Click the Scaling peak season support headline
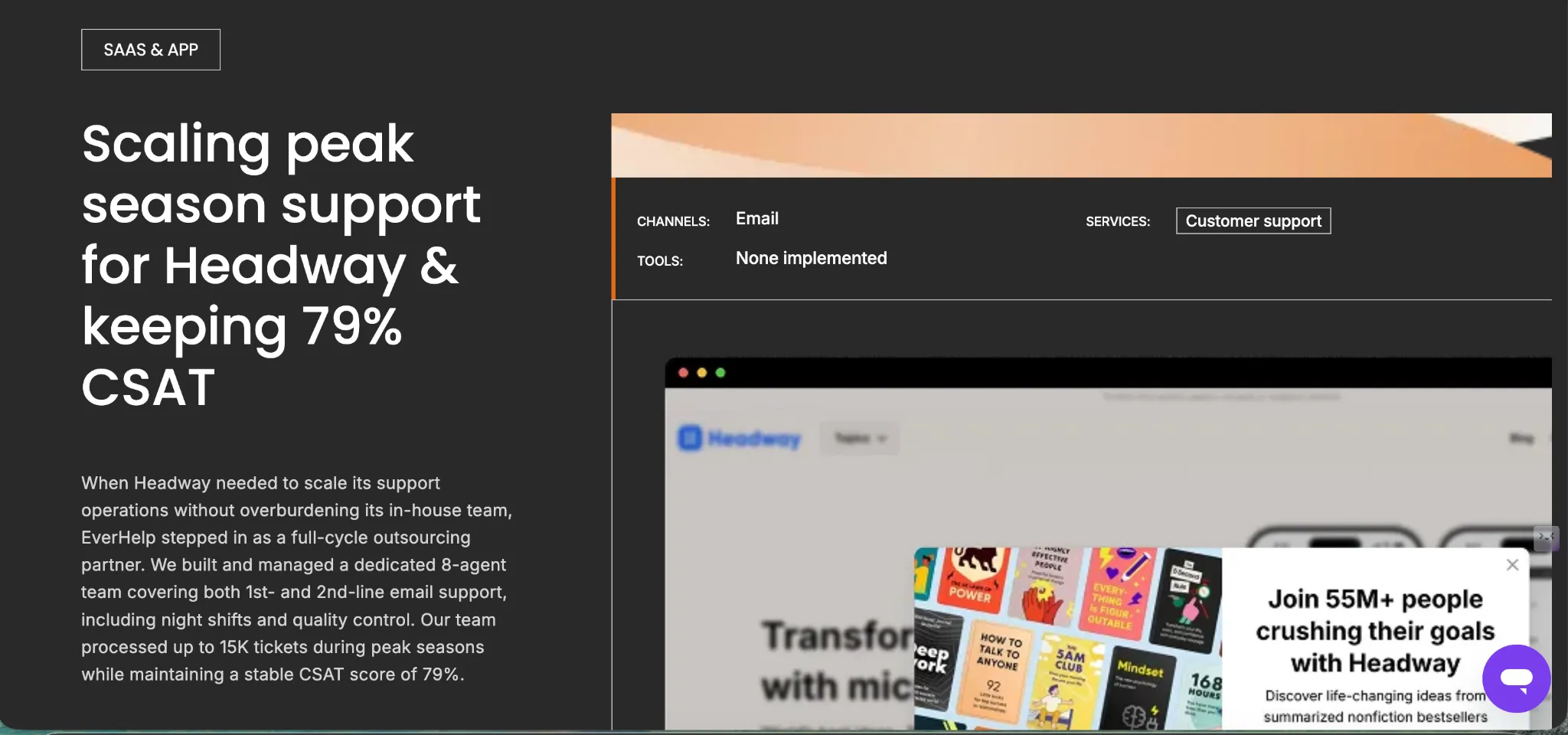The width and height of the screenshot is (1568, 735). [281, 265]
